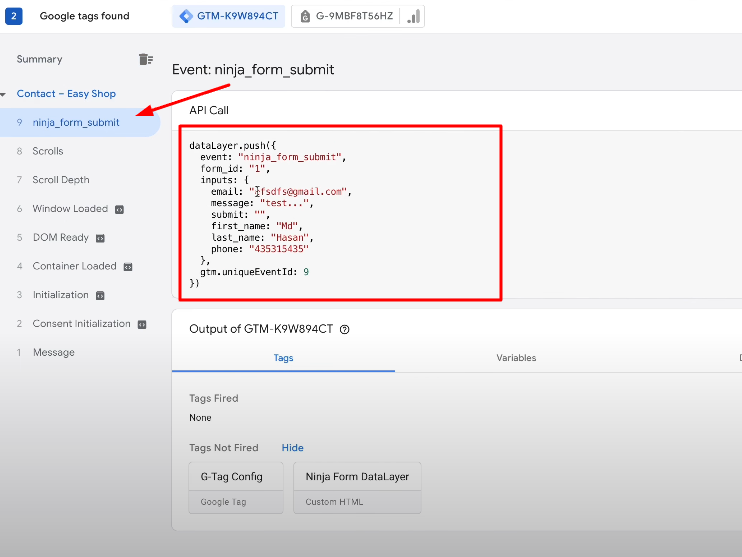Click the analytics bar chart icon

point(413,17)
